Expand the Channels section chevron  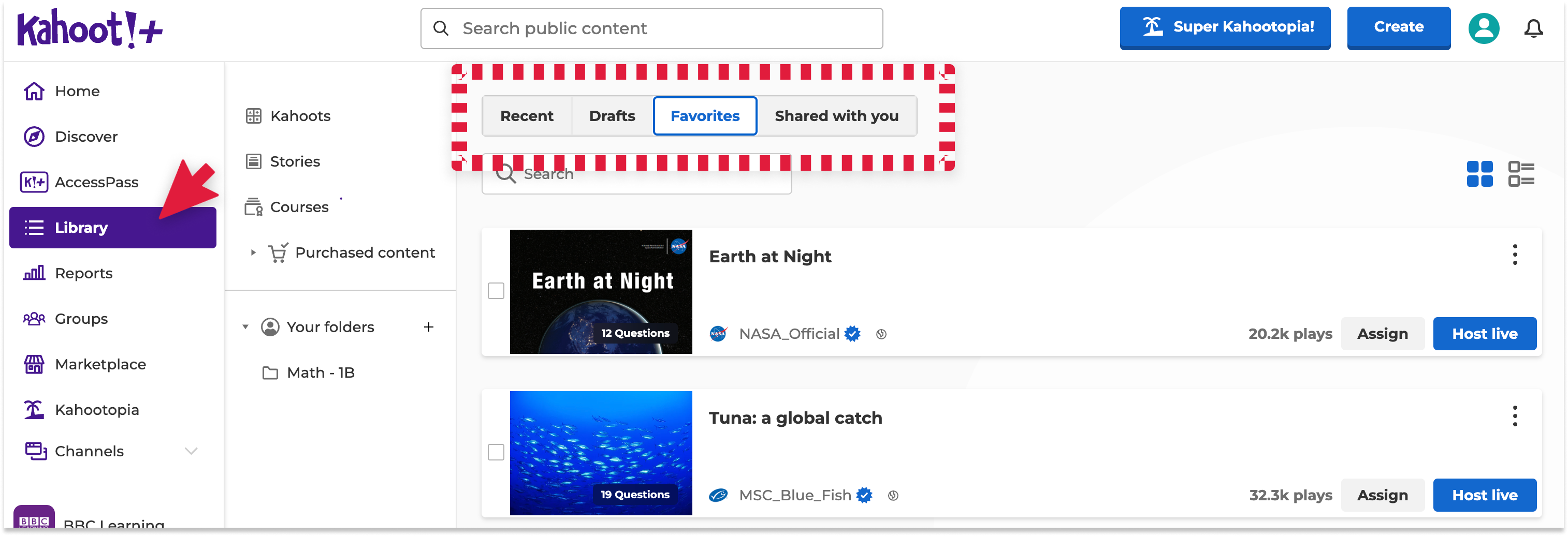point(191,451)
